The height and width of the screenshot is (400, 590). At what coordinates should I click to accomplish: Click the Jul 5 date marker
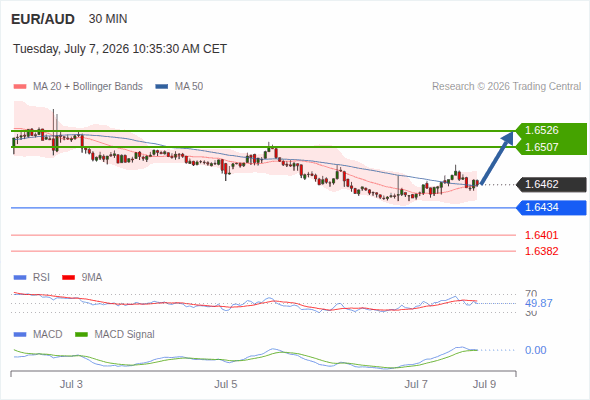click(226, 384)
